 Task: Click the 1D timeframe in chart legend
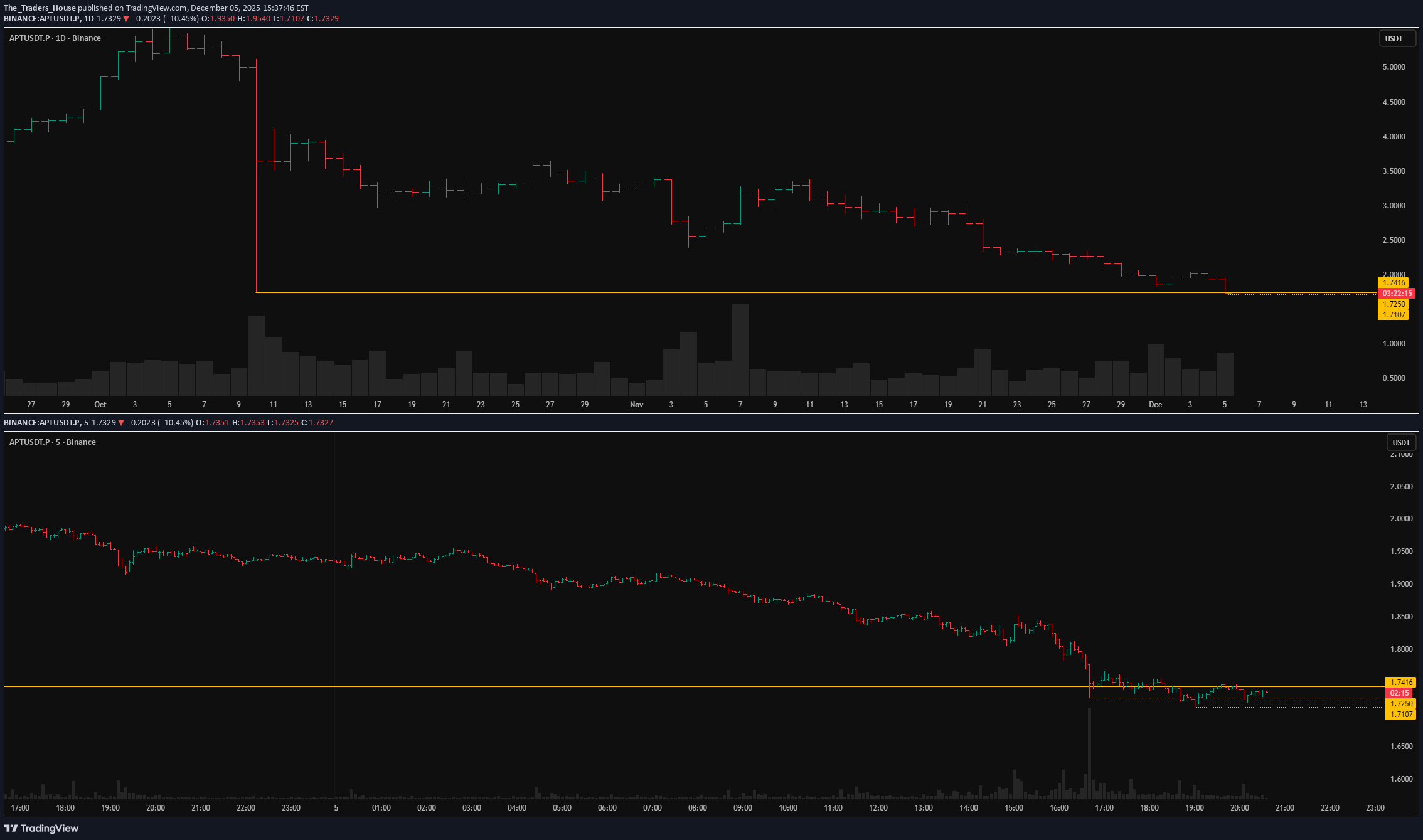[58, 38]
